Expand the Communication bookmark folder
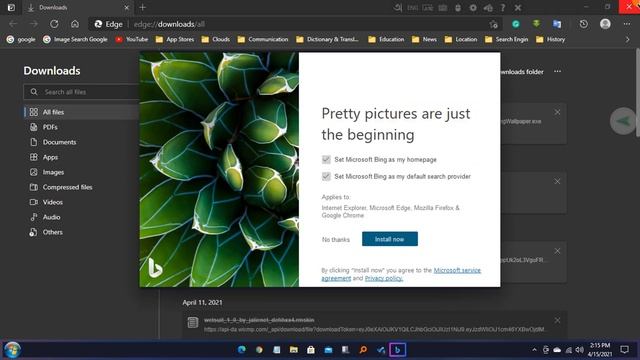 coord(263,40)
